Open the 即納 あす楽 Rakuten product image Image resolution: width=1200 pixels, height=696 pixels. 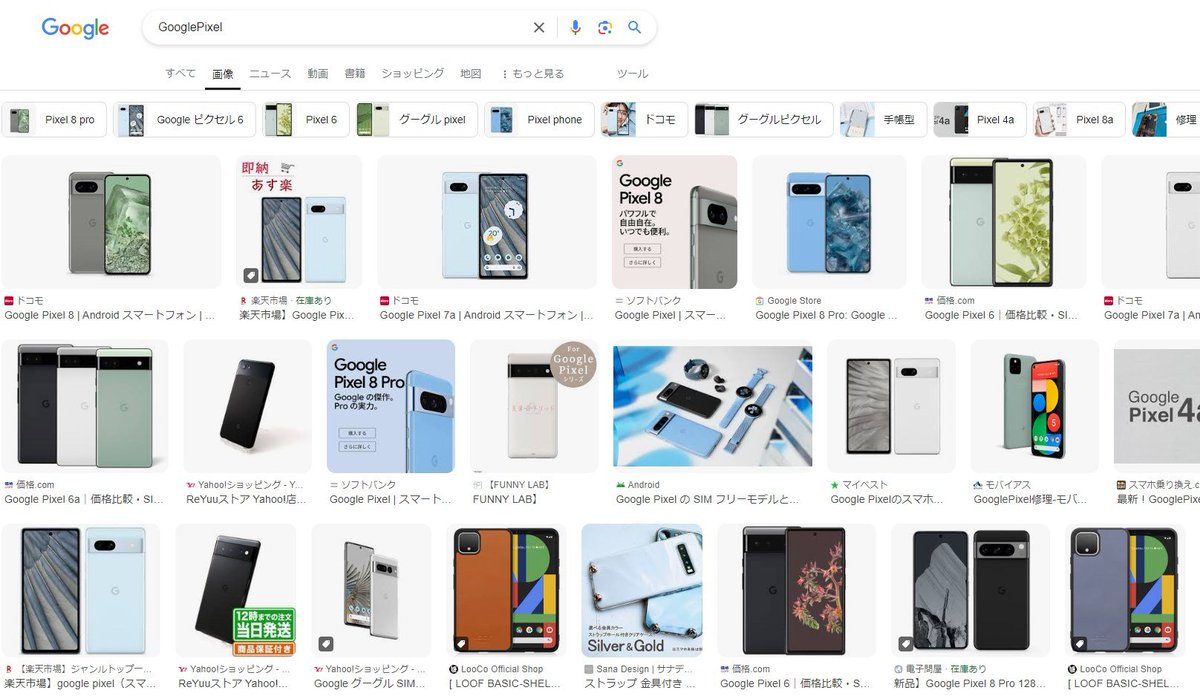300,222
